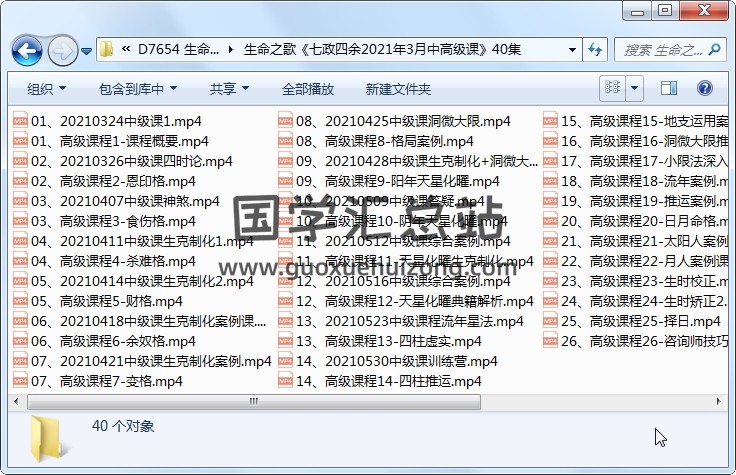Click the Forward navigation arrow
Screen dimensions: 736x475
[x=62, y=50]
